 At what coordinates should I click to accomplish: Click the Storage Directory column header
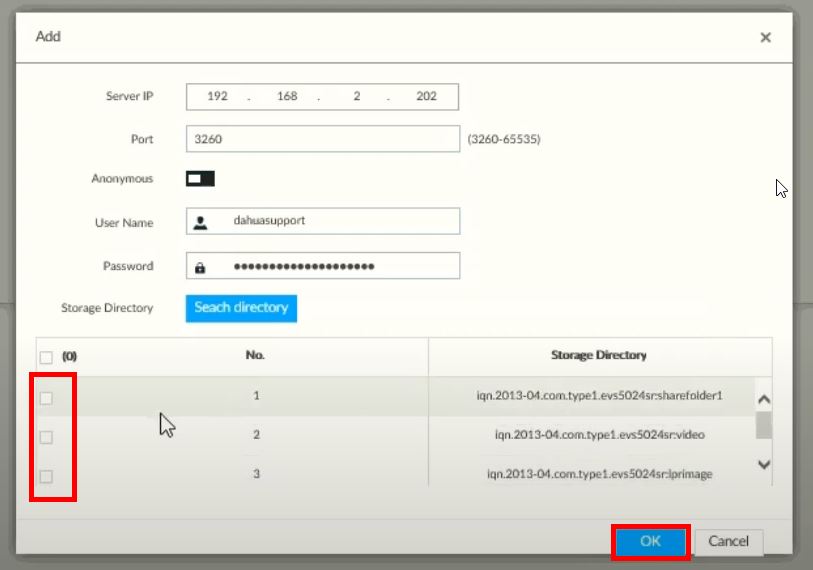tap(599, 355)
